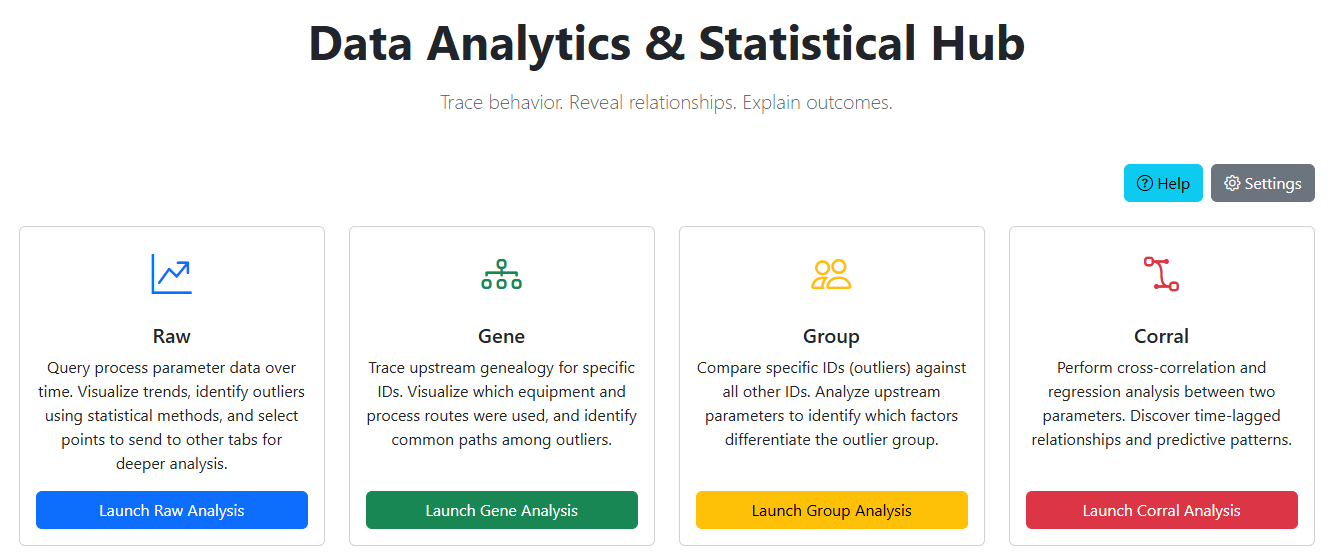This screenshot has height=554, width=1336.
Task: Click the Raw line chart icon
Action: [171, 274]
